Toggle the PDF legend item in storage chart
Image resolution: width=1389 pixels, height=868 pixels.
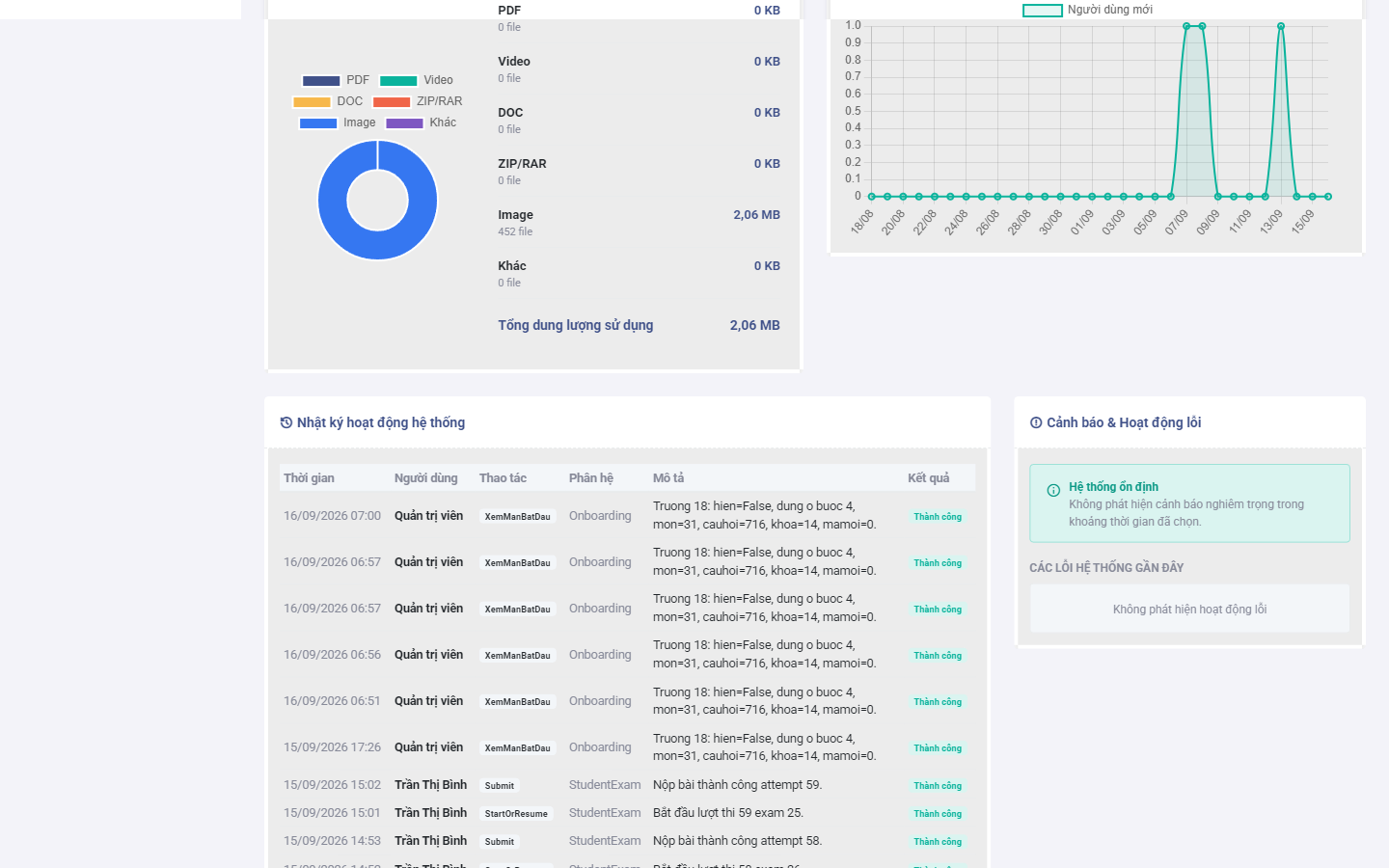pos(336,80)
